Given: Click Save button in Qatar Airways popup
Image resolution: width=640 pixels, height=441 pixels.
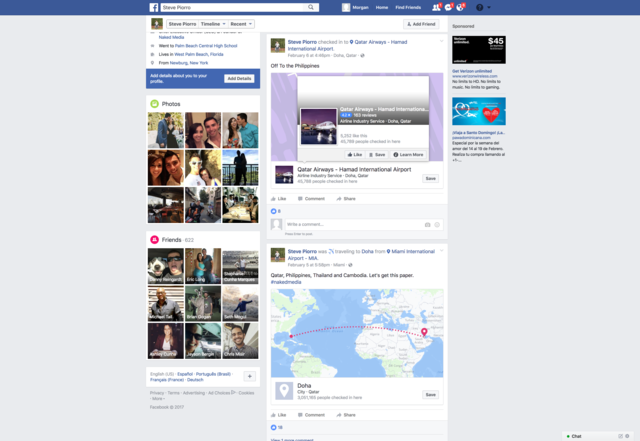Looking at the screenshot, I should (377, 155).
